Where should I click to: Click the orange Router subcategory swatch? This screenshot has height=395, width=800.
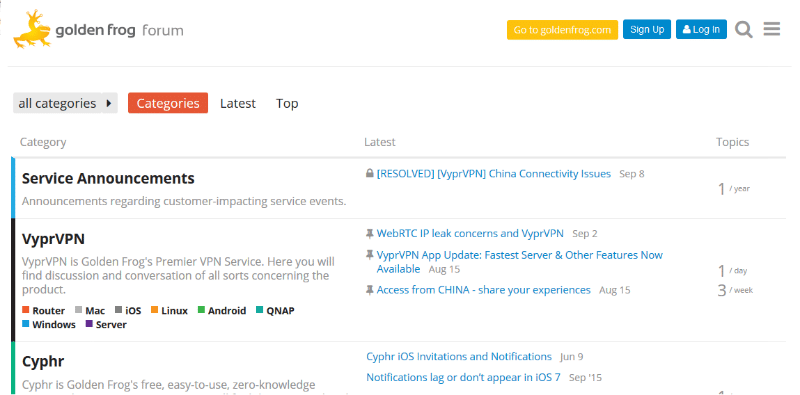point(26,310)
